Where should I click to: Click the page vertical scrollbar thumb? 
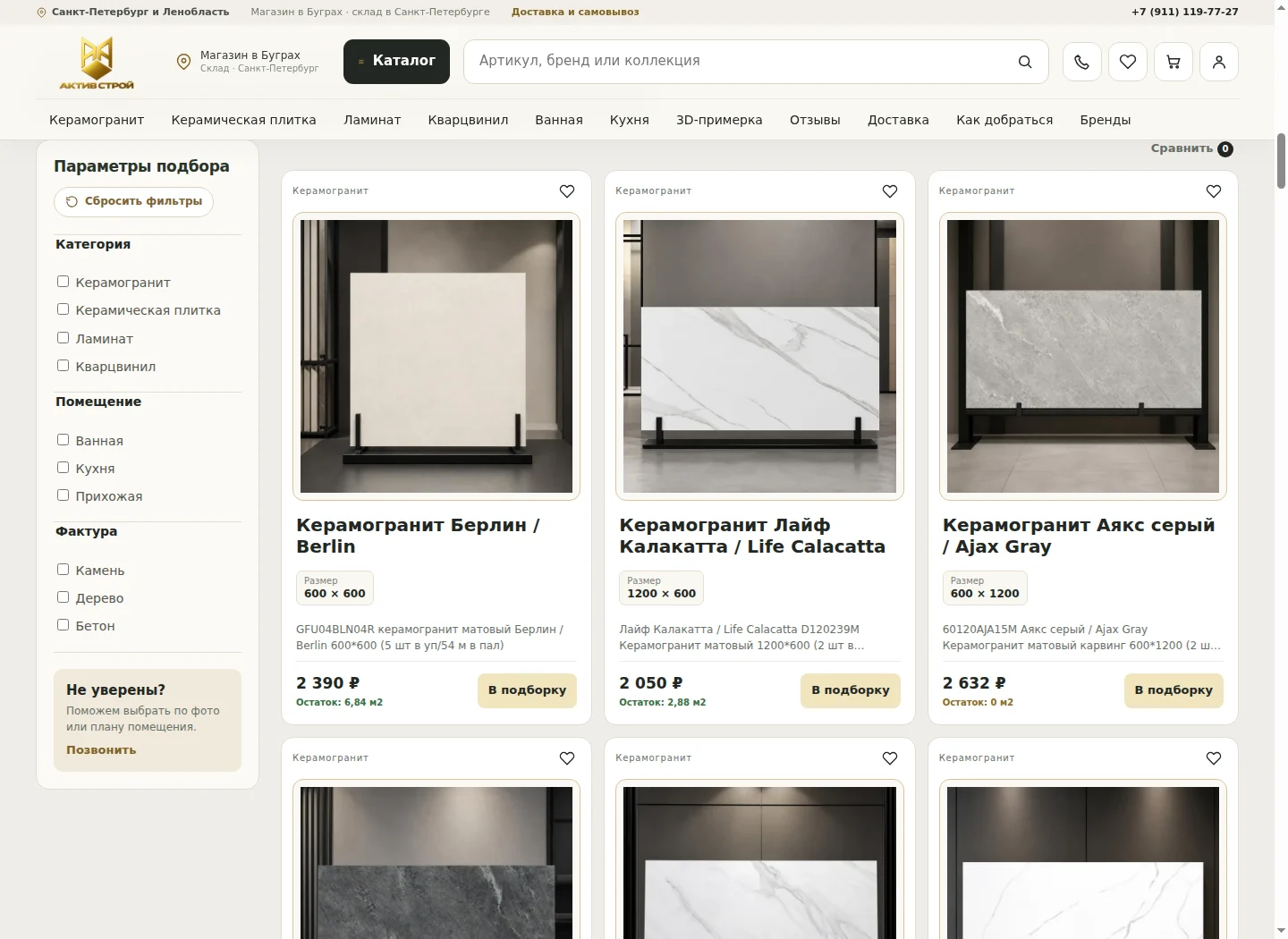pos(1281,161)
